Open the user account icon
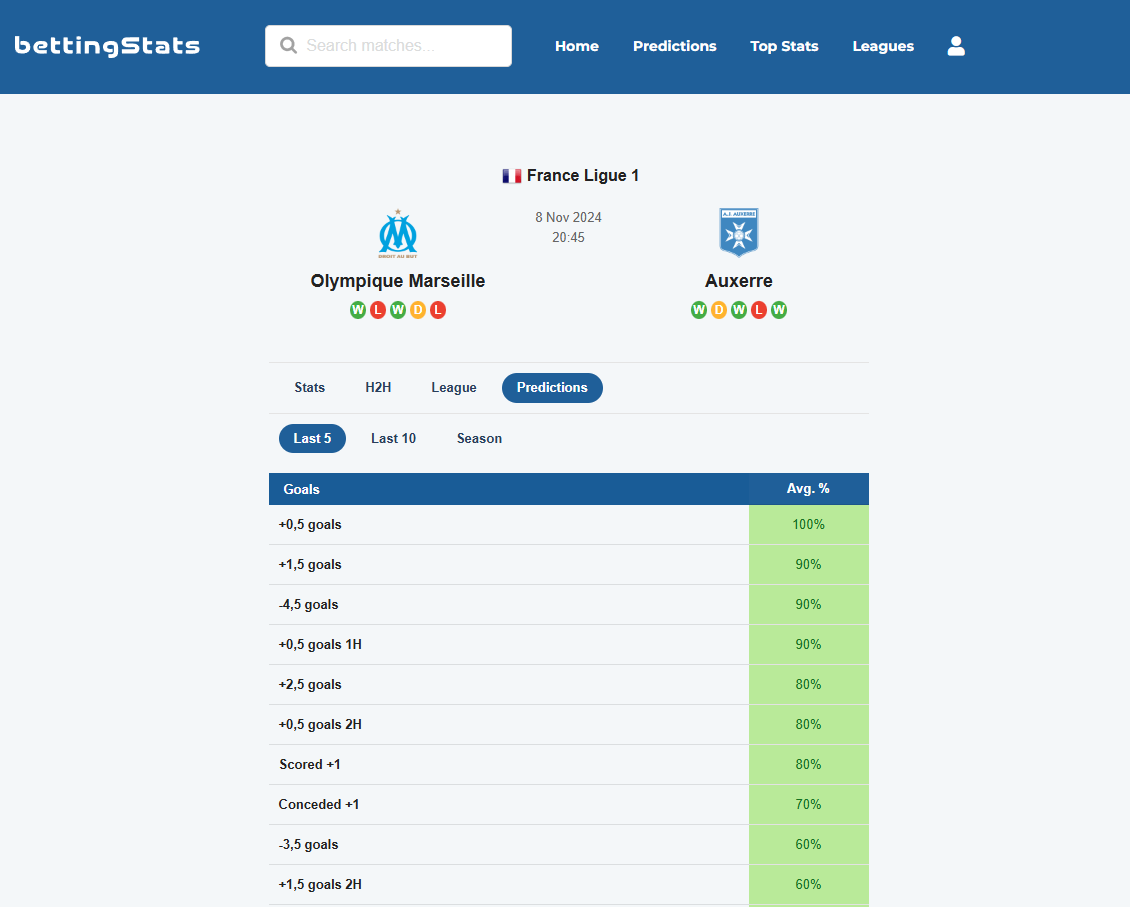The image size is (1130, 907). 956,46
